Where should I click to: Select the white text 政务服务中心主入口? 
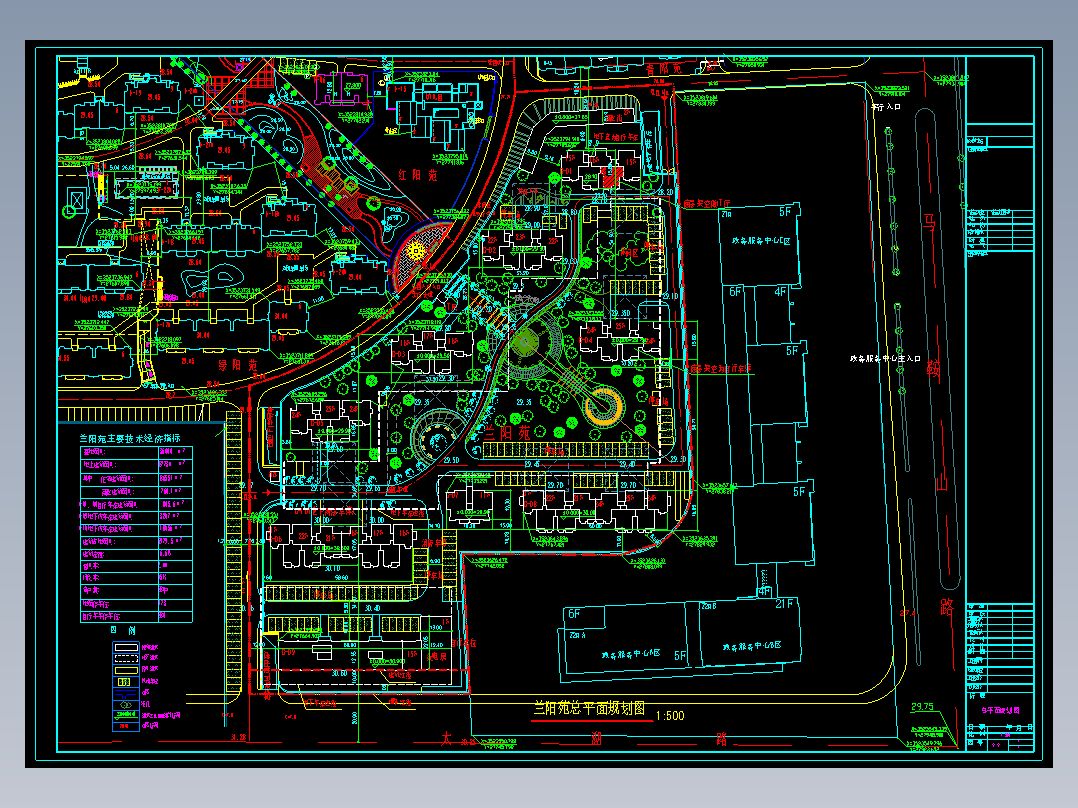pos(885,359)
